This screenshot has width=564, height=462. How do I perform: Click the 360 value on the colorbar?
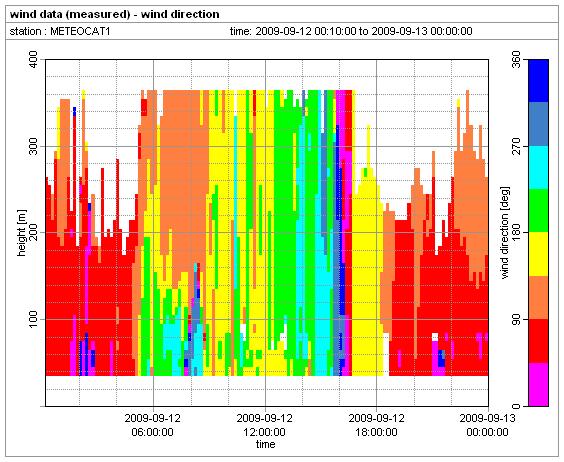coord(517,60)
